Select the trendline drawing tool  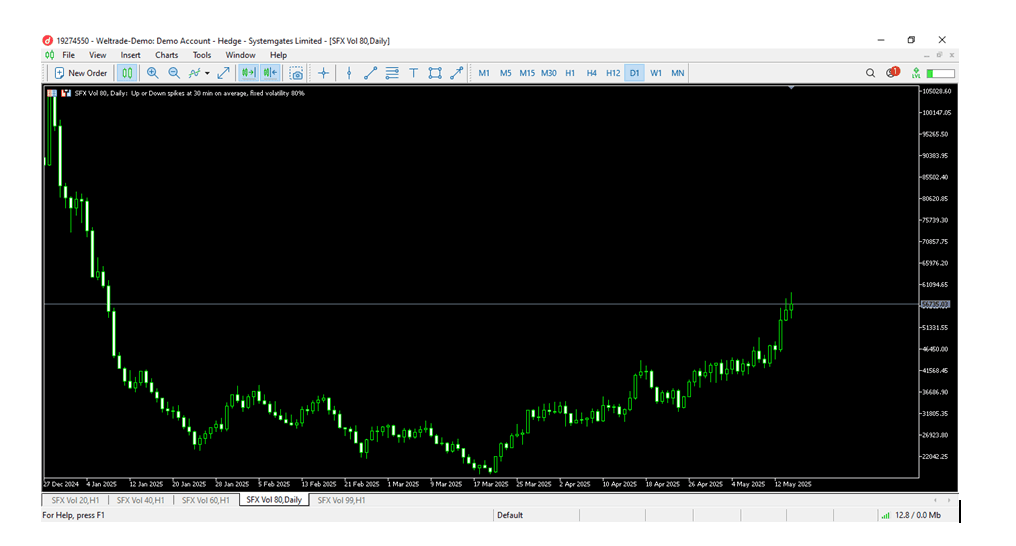(x=370, y=73)
